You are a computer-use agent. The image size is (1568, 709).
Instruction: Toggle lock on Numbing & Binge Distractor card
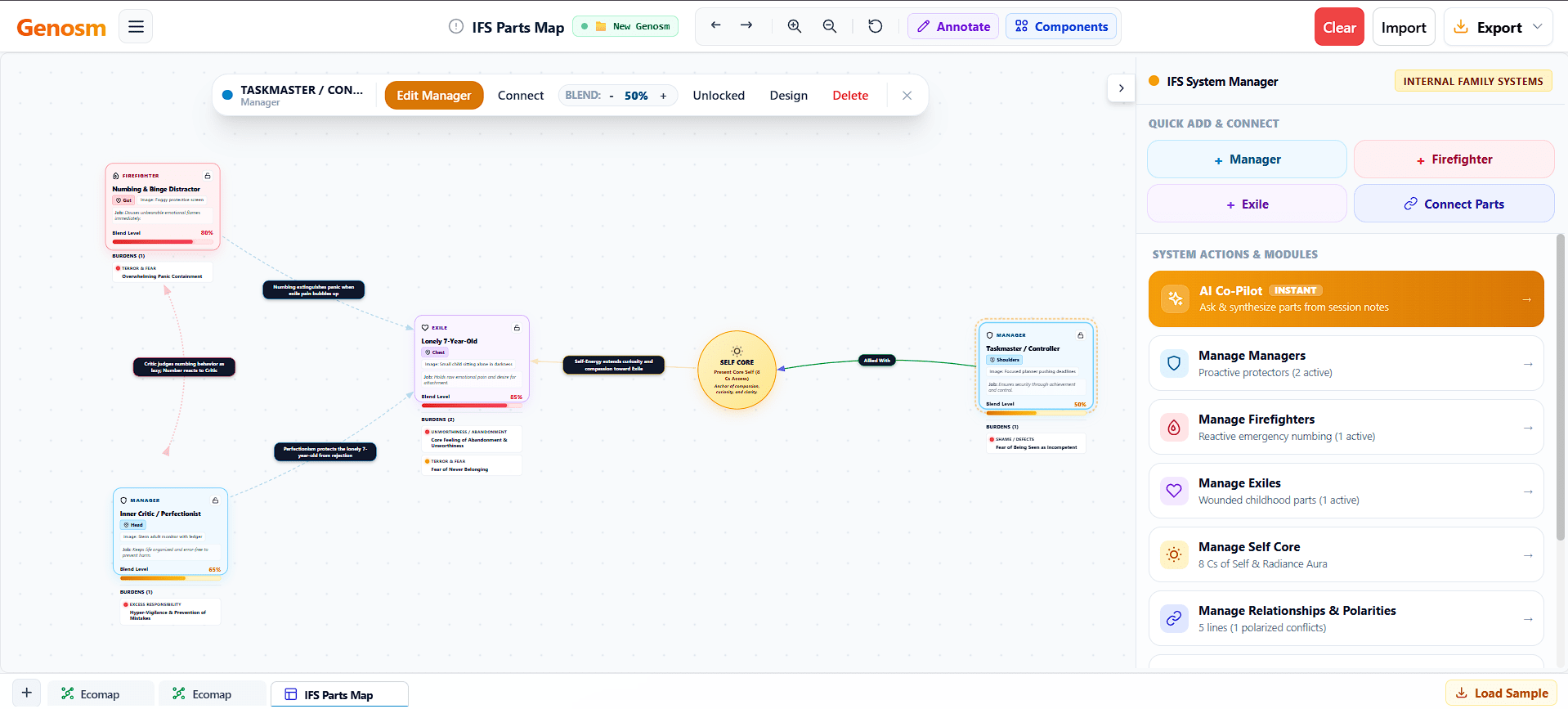click(208, 176)
